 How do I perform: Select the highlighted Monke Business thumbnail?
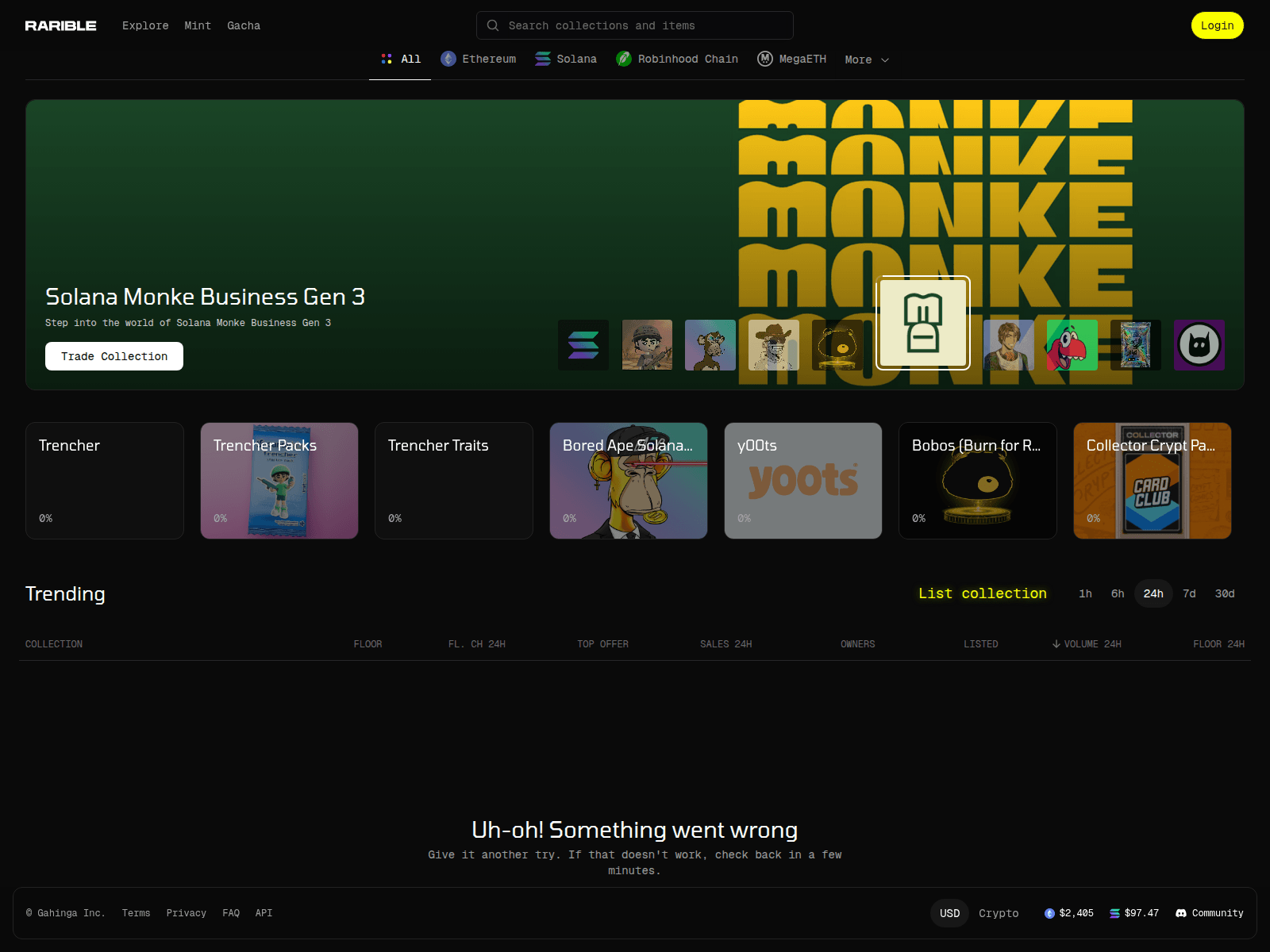coord(923,323)
